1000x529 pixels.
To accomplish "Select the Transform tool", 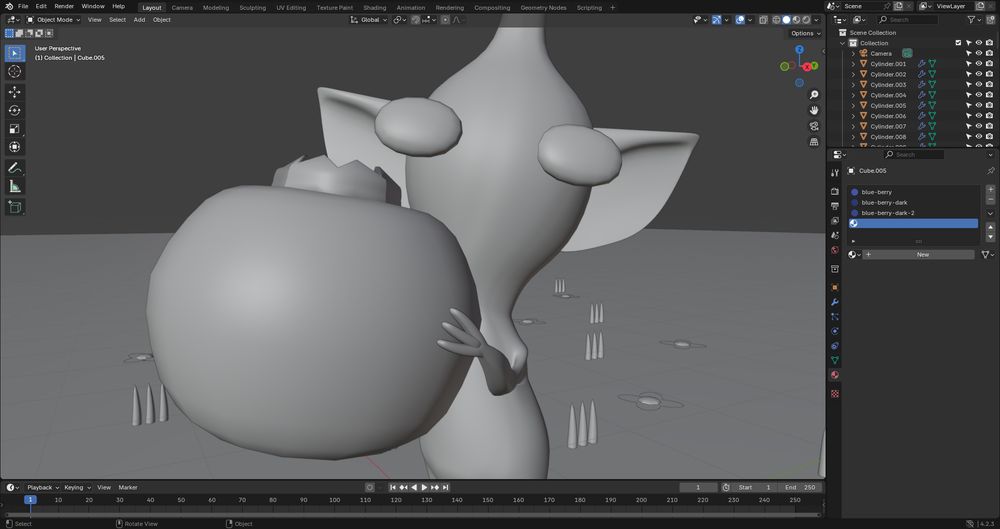I will coord(15,147).
